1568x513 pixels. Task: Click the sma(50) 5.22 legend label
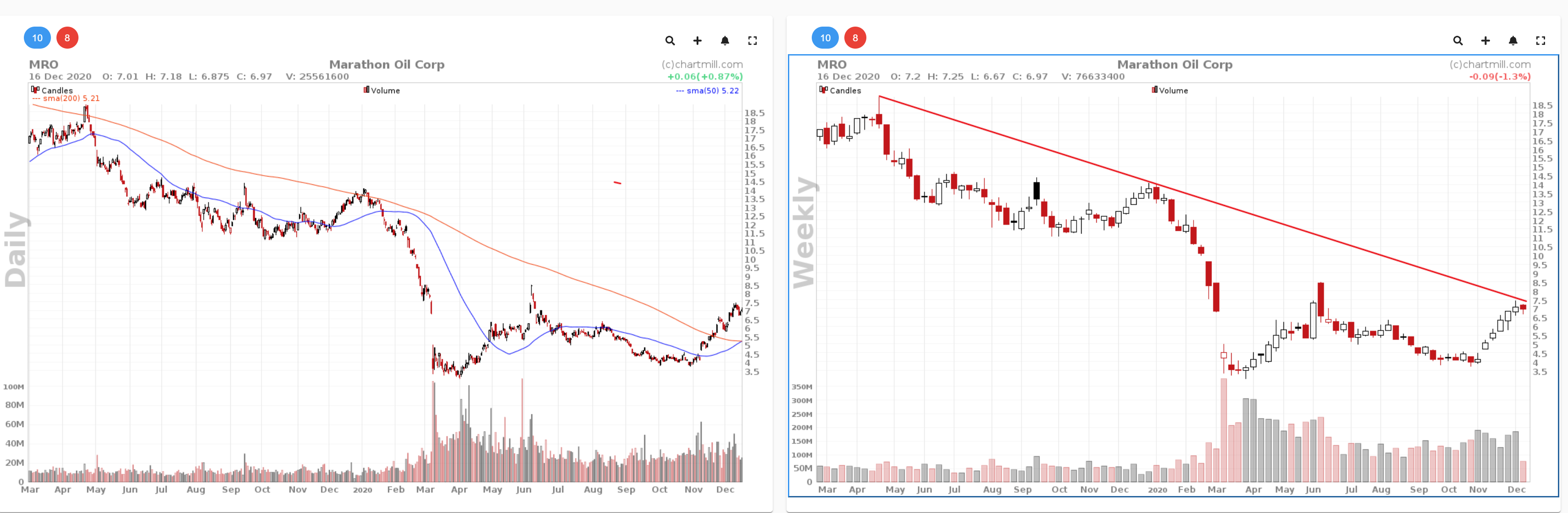point(707,91)
